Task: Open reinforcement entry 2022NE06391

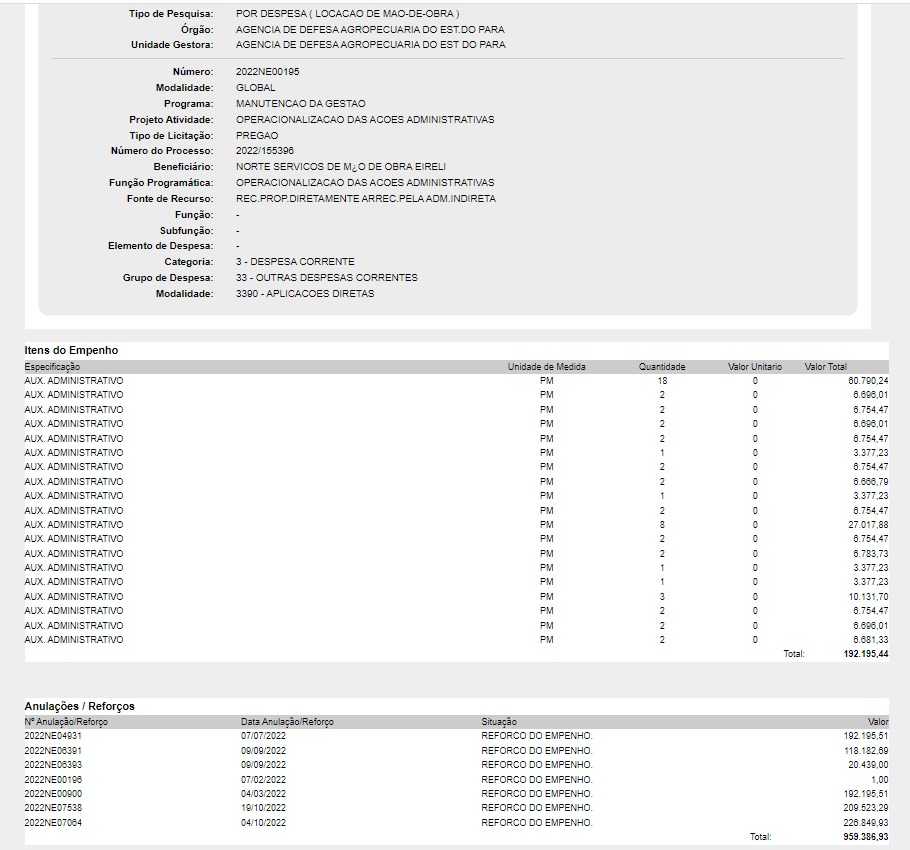Action: [53, 750]
